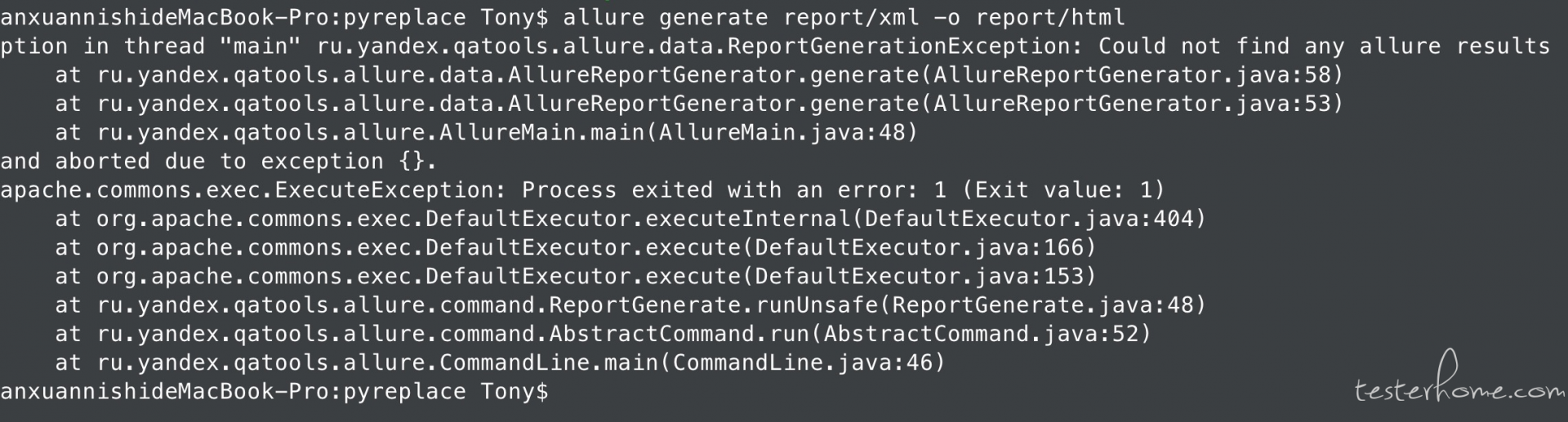This screenshot has width=1568, height=422.
Task: Click '-o report/html' output argument
Action: click(1029, 17)
